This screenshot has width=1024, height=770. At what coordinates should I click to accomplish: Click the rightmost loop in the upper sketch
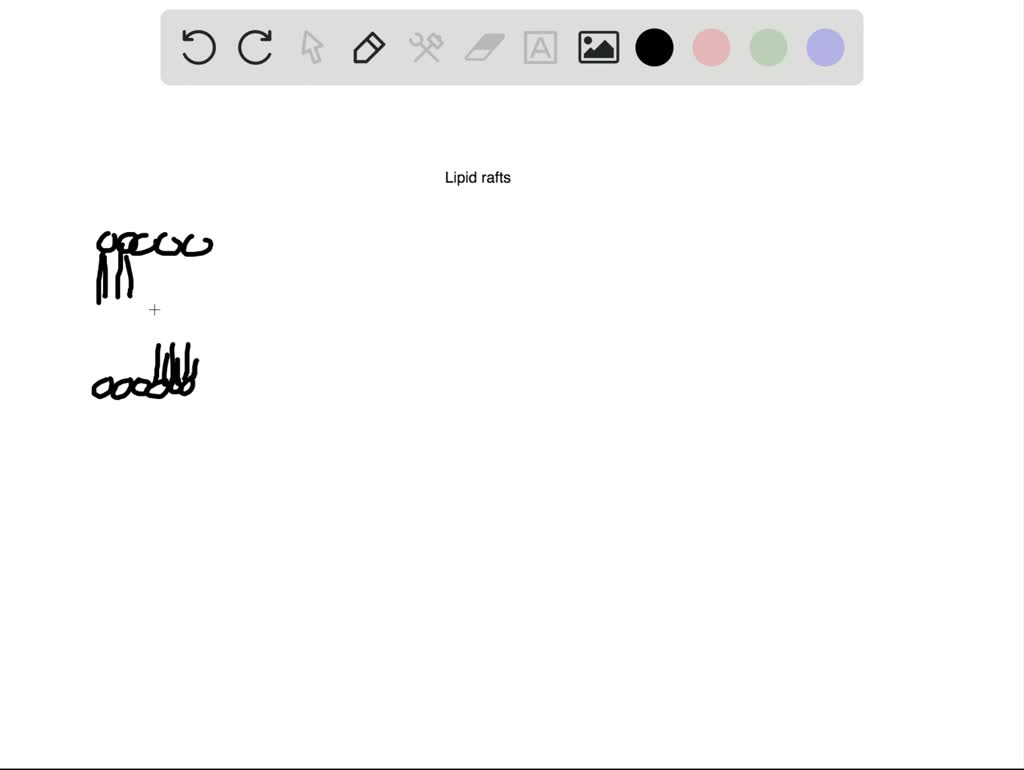pyautogui.click(x=197, y=244)
